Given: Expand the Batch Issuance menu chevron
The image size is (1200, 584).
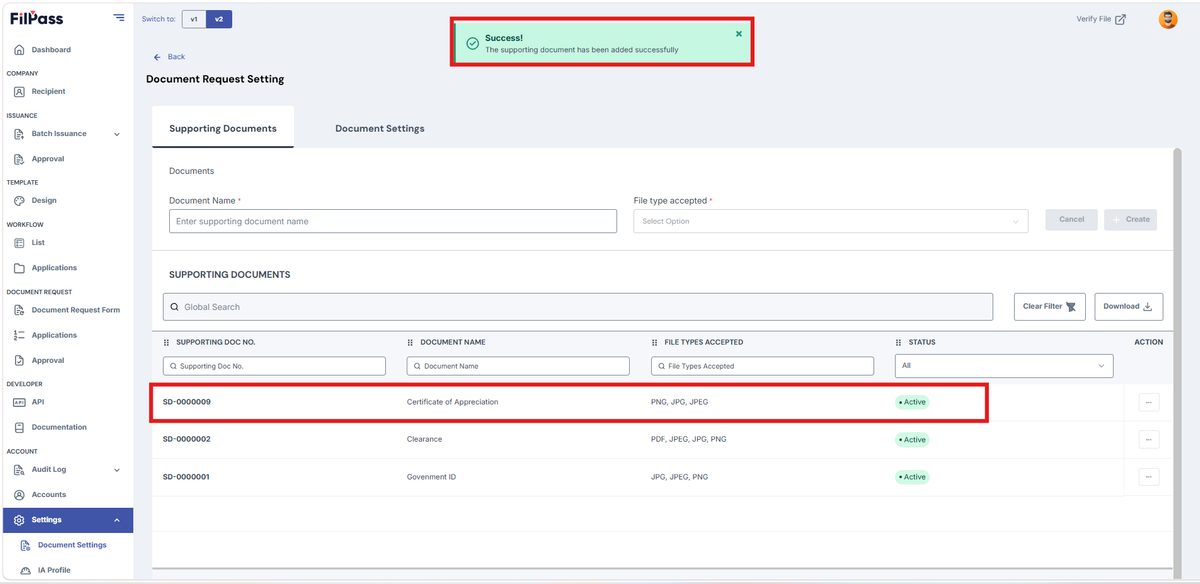Looking at the screenshot, I should point(117,134).
